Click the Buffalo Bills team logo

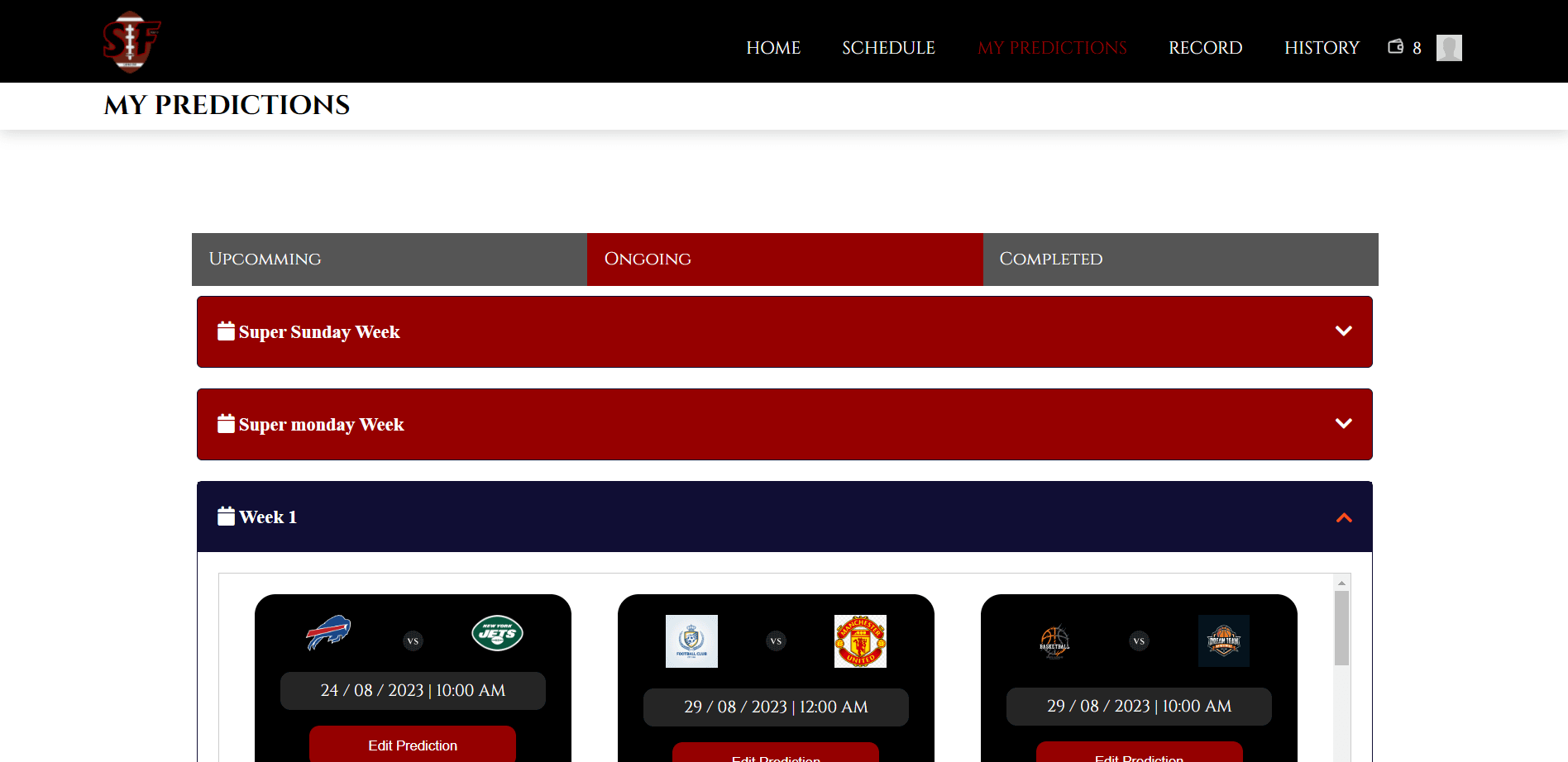point(328,633)
